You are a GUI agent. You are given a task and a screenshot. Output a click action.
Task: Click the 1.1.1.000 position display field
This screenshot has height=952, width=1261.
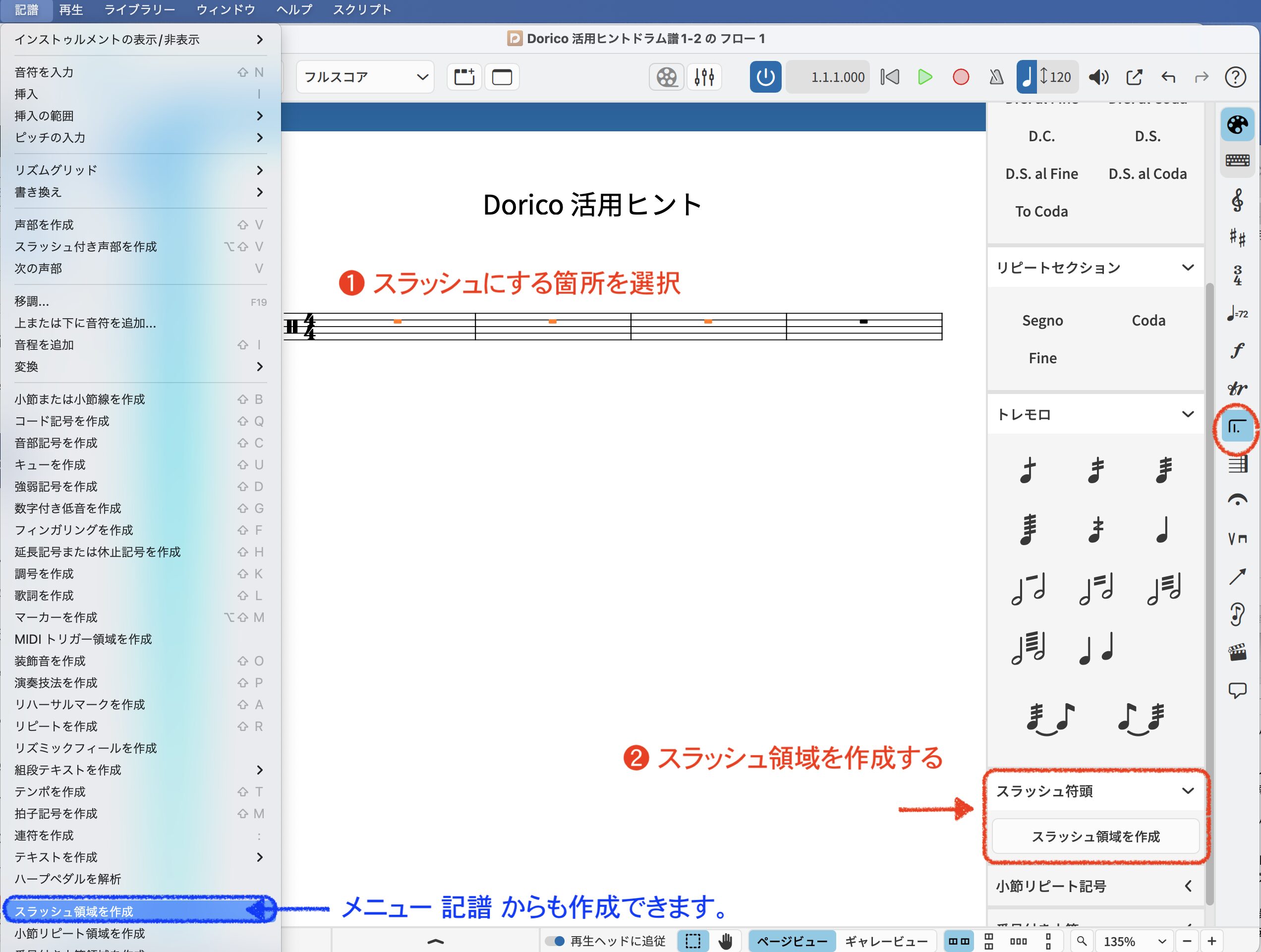click(x=828, y=77)
